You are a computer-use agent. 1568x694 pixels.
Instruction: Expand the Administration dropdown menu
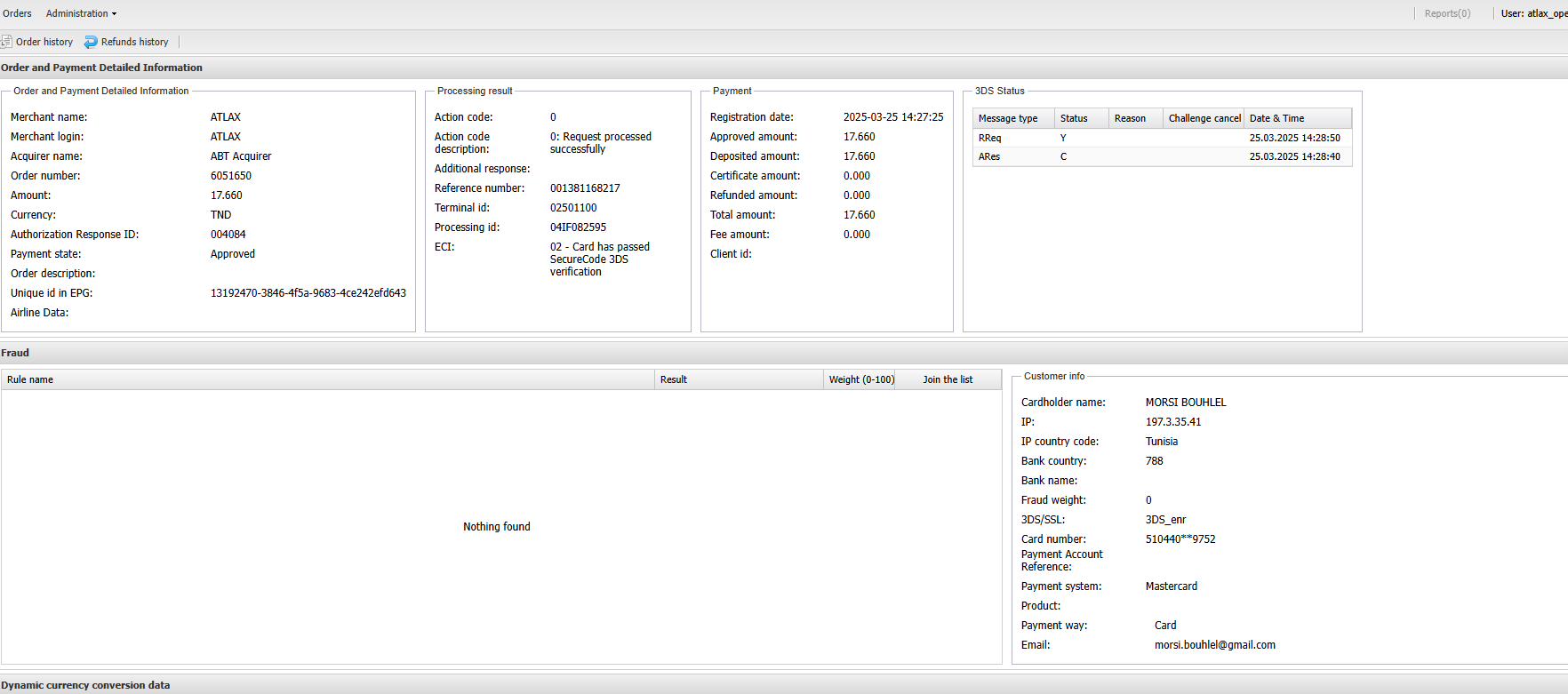(81, 13)
